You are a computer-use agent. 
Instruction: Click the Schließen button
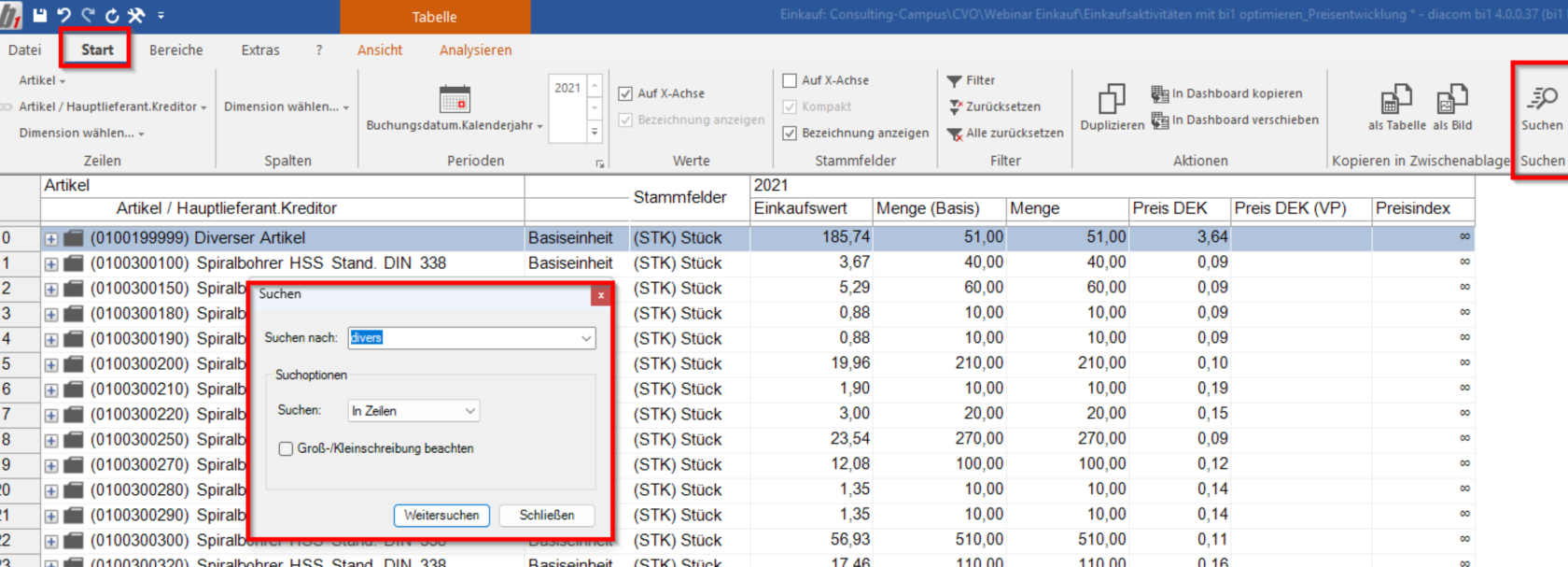pos(547,516)
